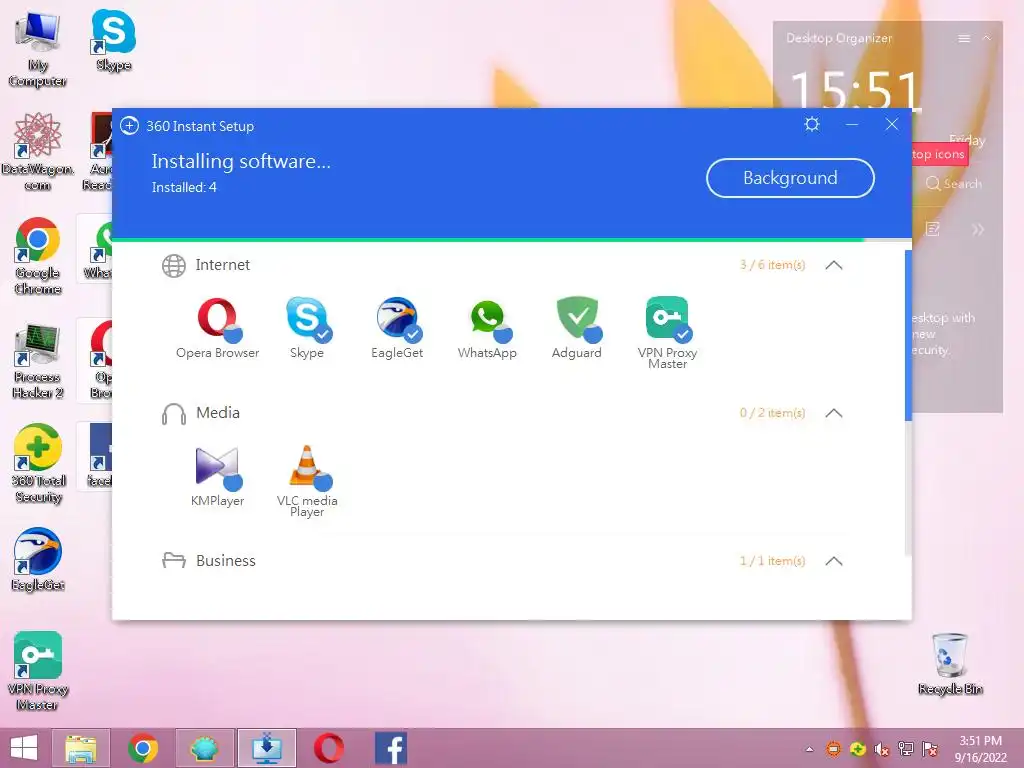
Task: Click the Media category headphones icon
Action: click(174, 414)
